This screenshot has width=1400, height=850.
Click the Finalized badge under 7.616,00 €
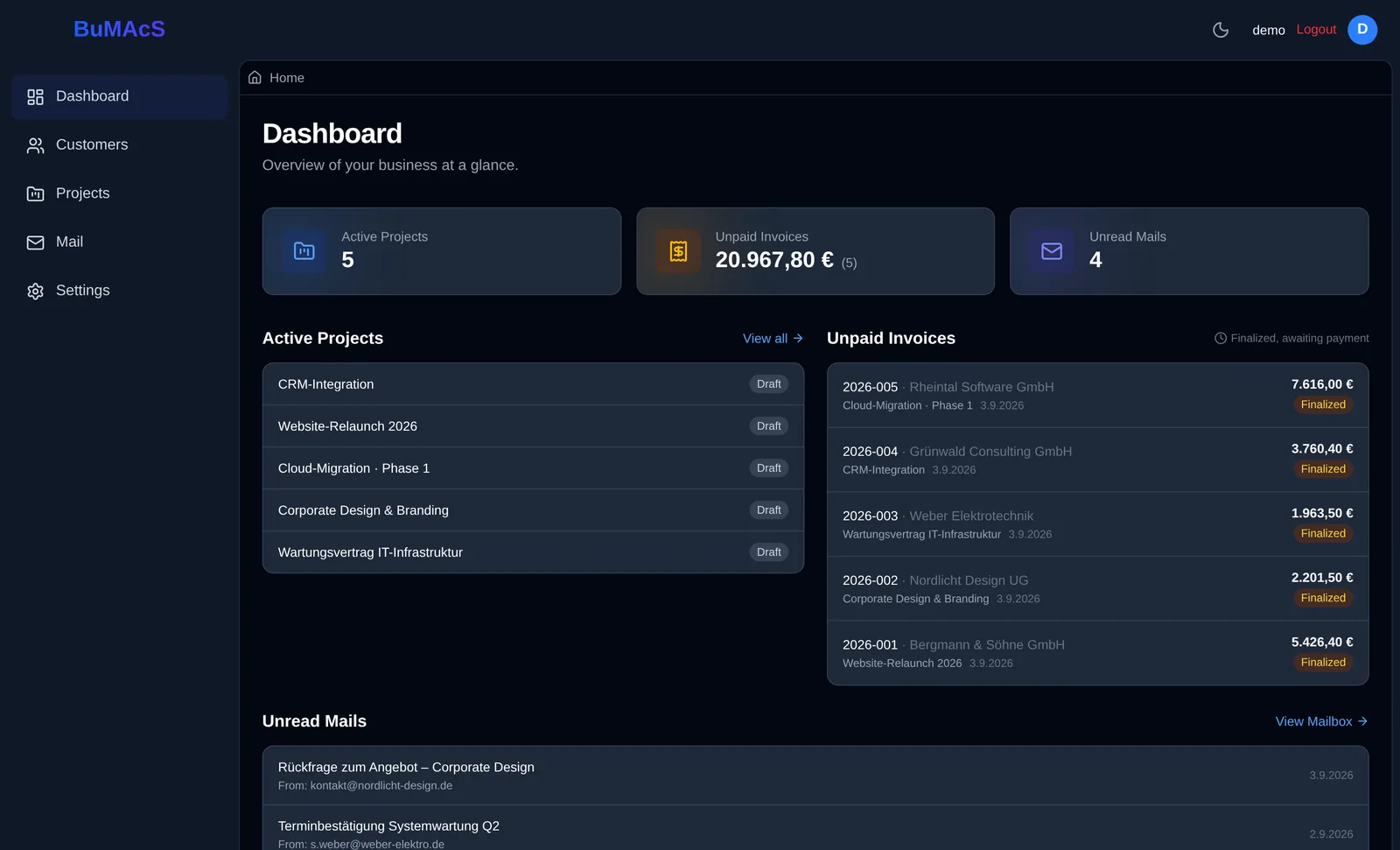tap(1323, 404)
